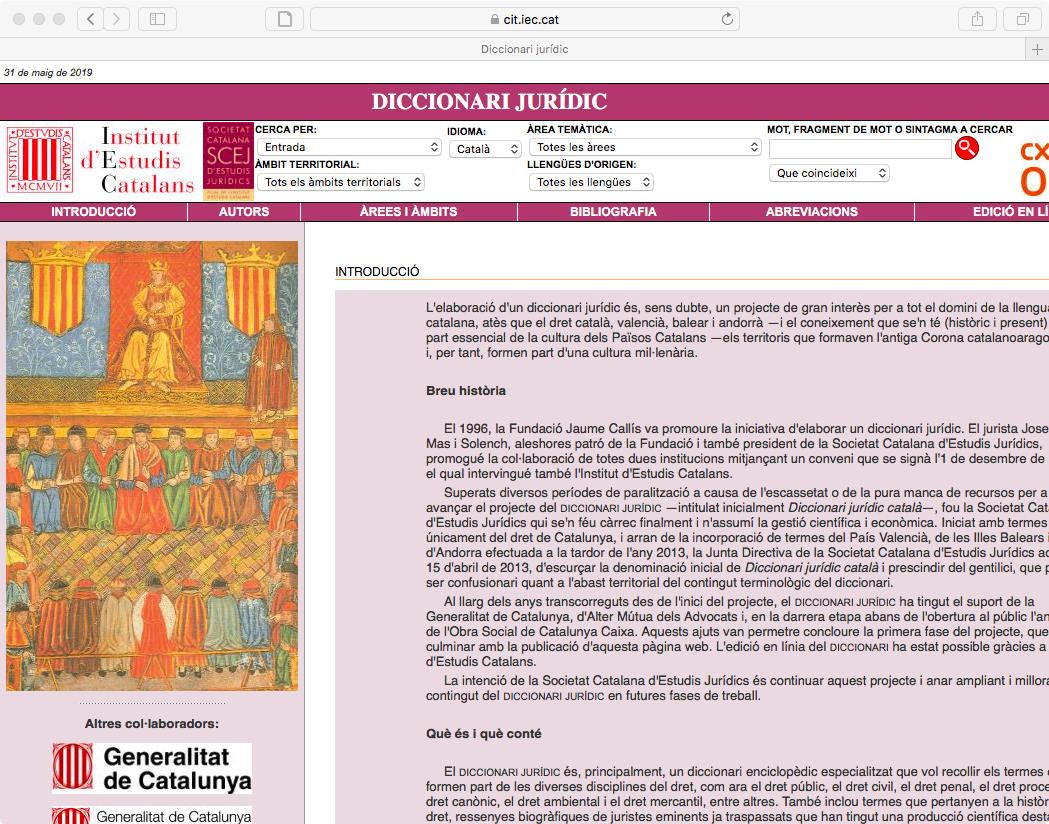Click the red magnifier search button
This screenshot has height=824, width=1049.
pos(967,148)
